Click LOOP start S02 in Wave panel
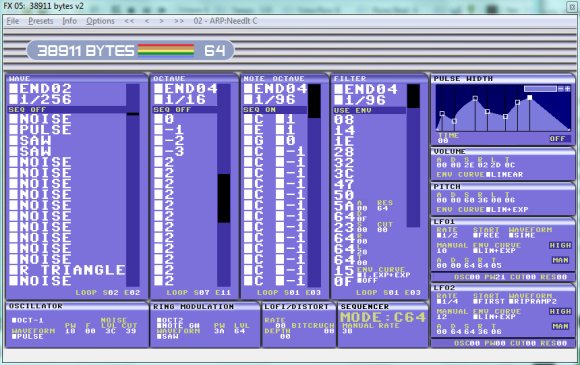580x365 pixels. [x=111, y=293]
